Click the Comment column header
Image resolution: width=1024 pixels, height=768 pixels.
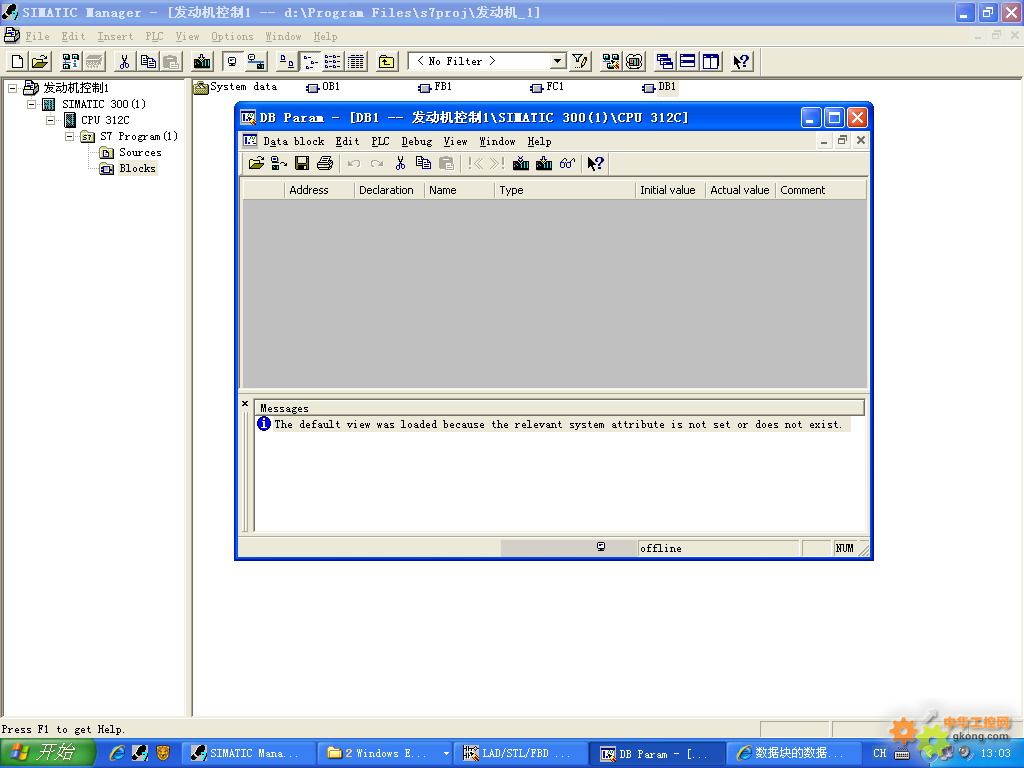pos(821,190)
